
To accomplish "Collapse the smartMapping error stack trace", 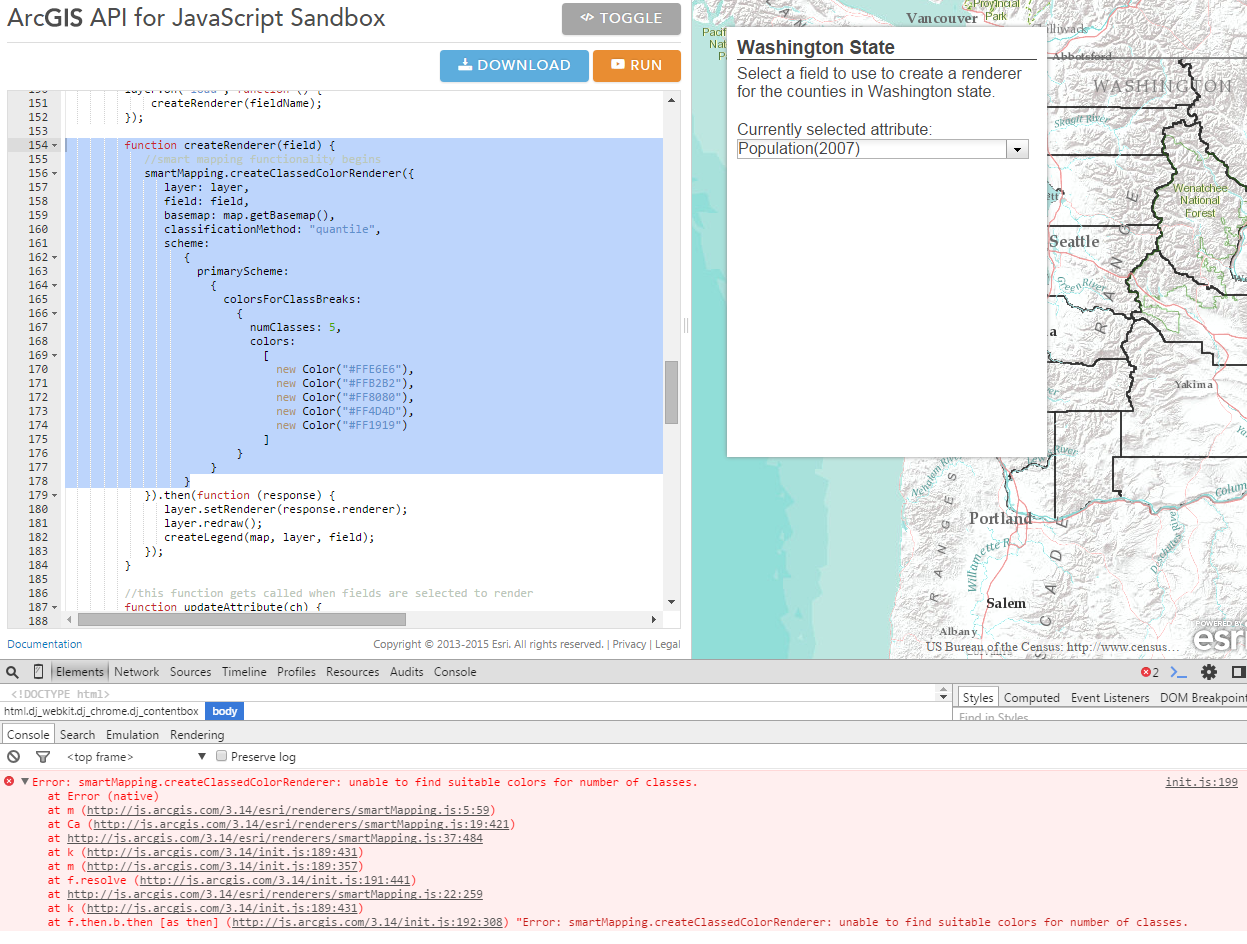I will (25, 782).
